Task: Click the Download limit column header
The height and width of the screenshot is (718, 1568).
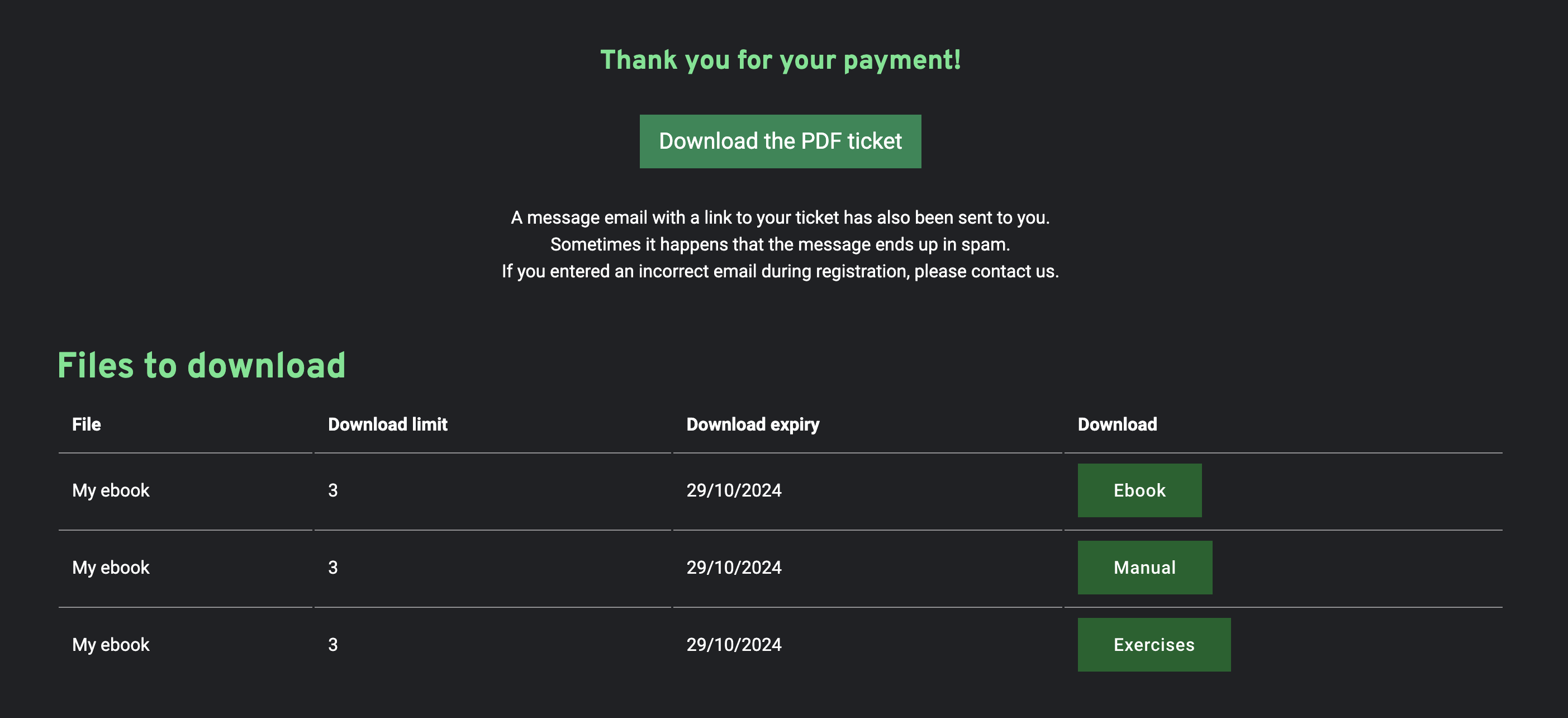Action: pyautogui.click(x=388, y=424)
